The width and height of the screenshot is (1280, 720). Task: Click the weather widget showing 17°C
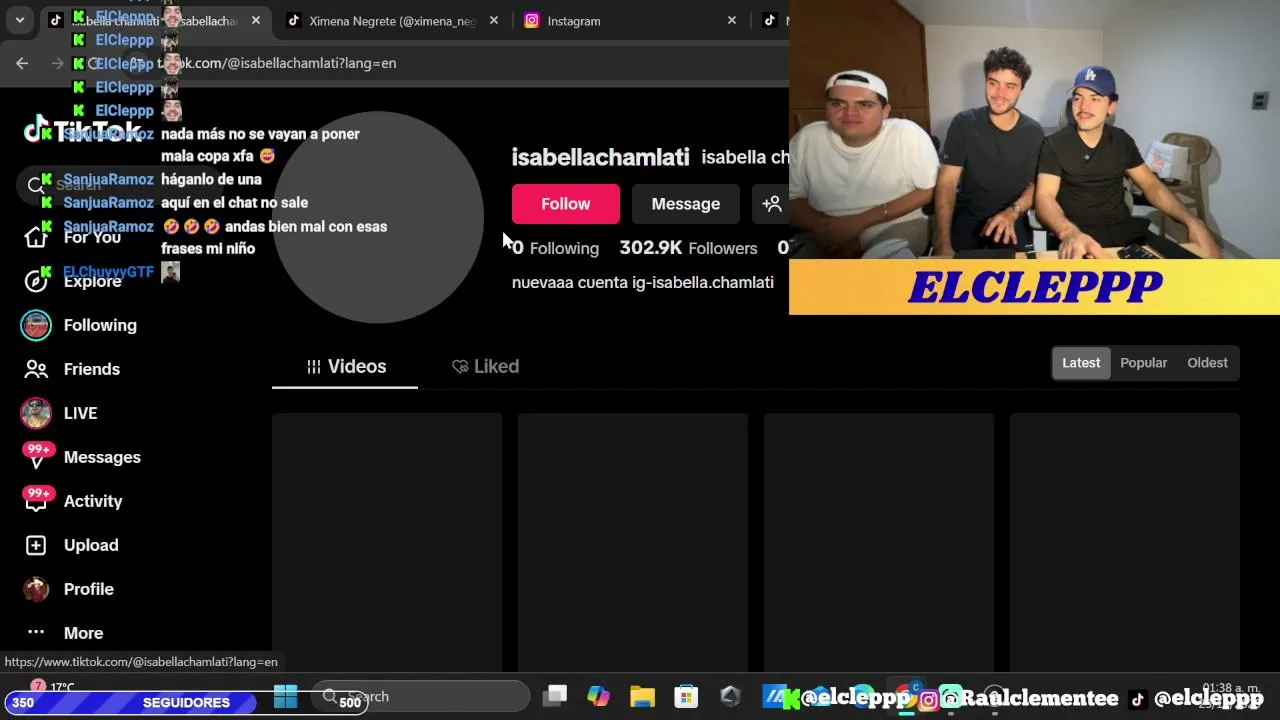point(52,687)
